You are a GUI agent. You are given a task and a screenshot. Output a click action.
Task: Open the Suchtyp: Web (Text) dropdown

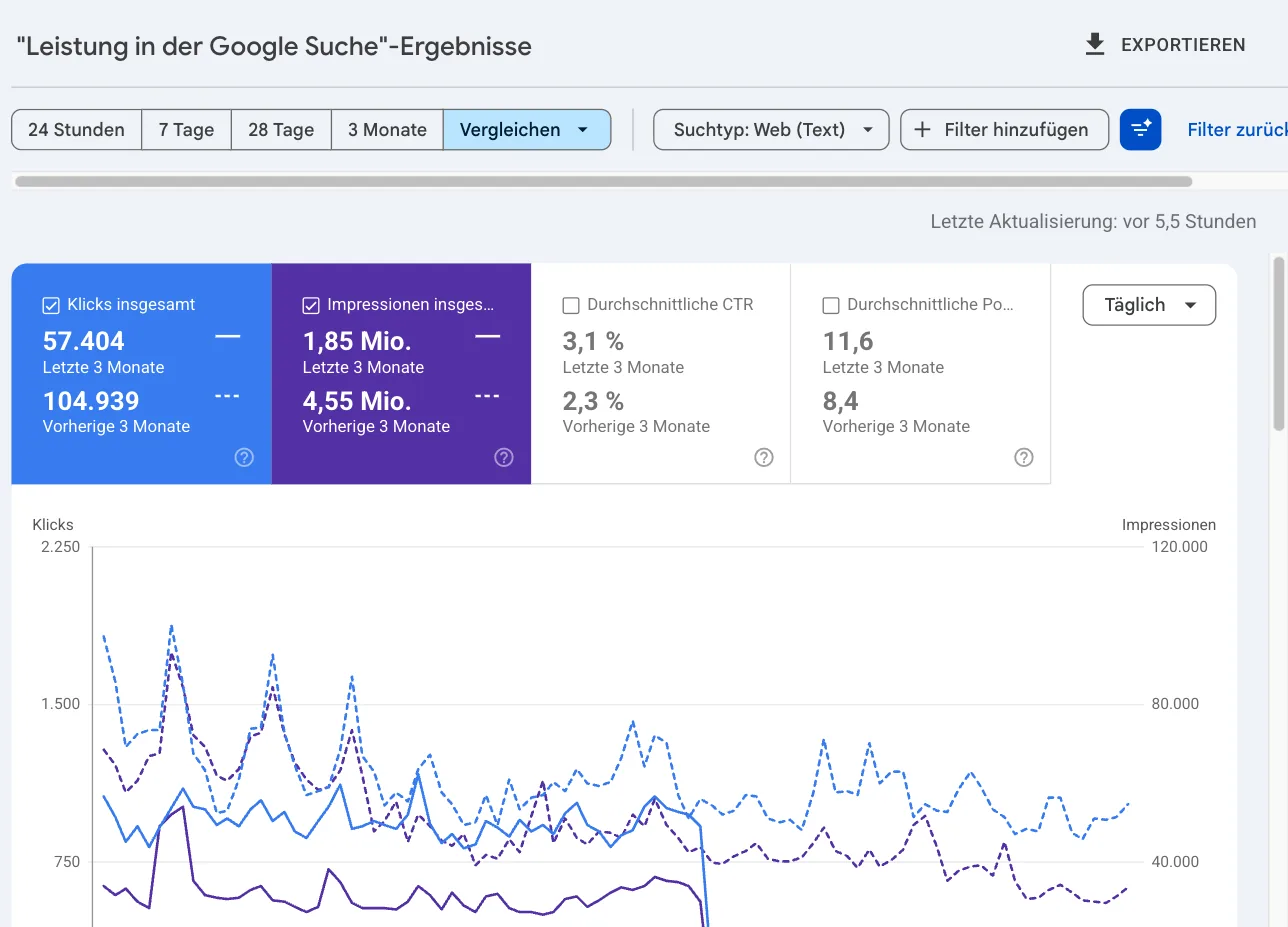[771, 130]
